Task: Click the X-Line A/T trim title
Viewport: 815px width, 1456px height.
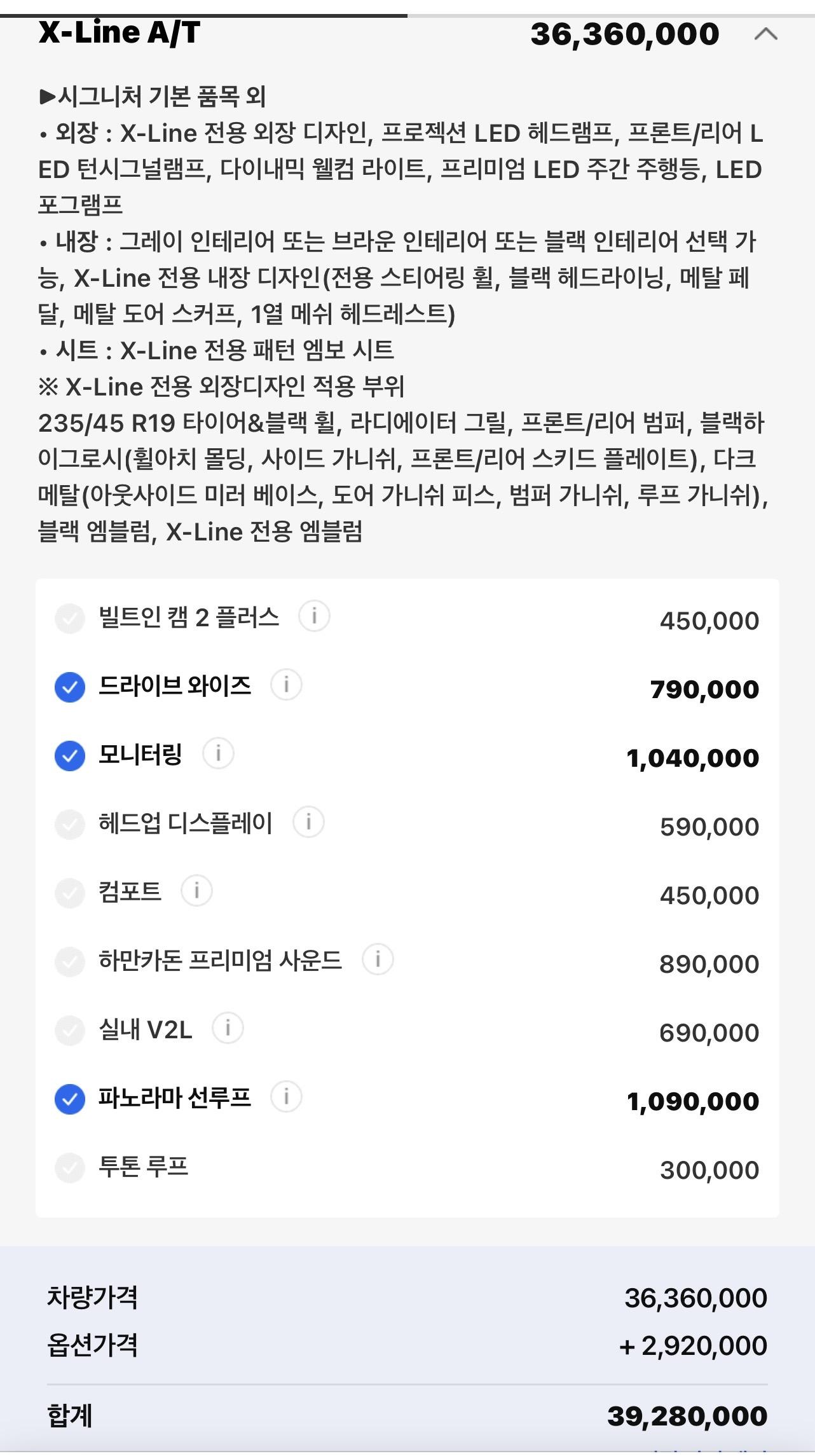Action: (x=120, y=32)
